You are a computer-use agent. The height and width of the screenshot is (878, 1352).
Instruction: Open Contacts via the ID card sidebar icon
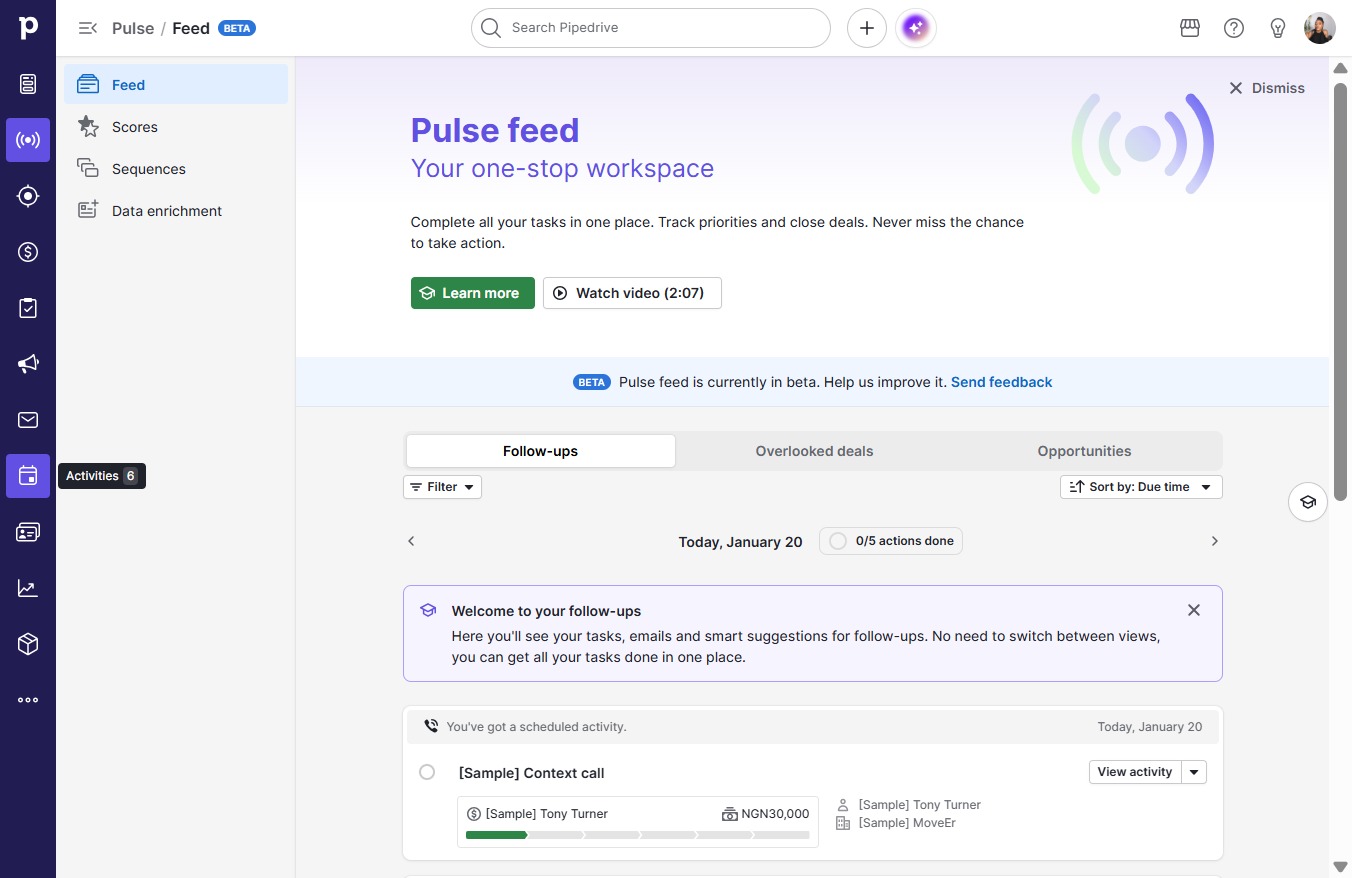tap(28, 532)
